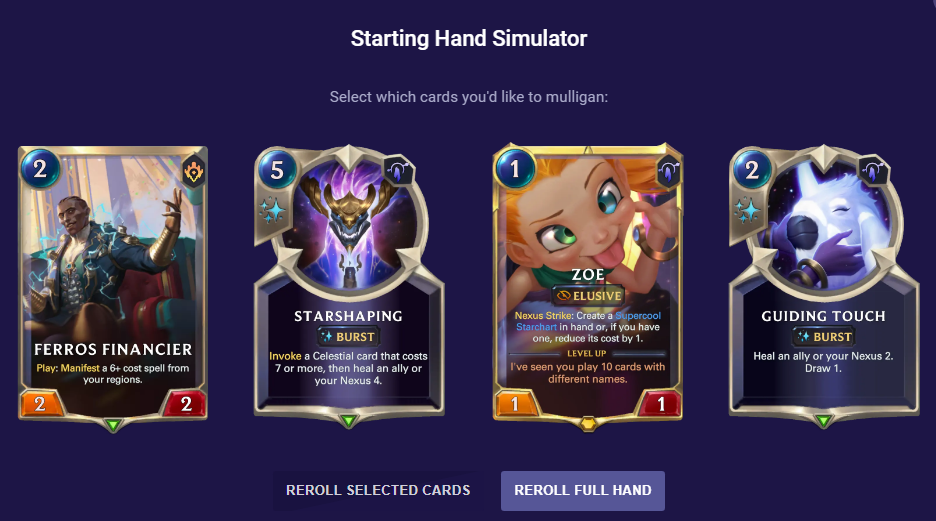This screenshot has width=936, height=521.
Task: Click the Piltover & Zaun region icon on Ferros Financier
Action: pyautogui.click(x=194, y=172)
